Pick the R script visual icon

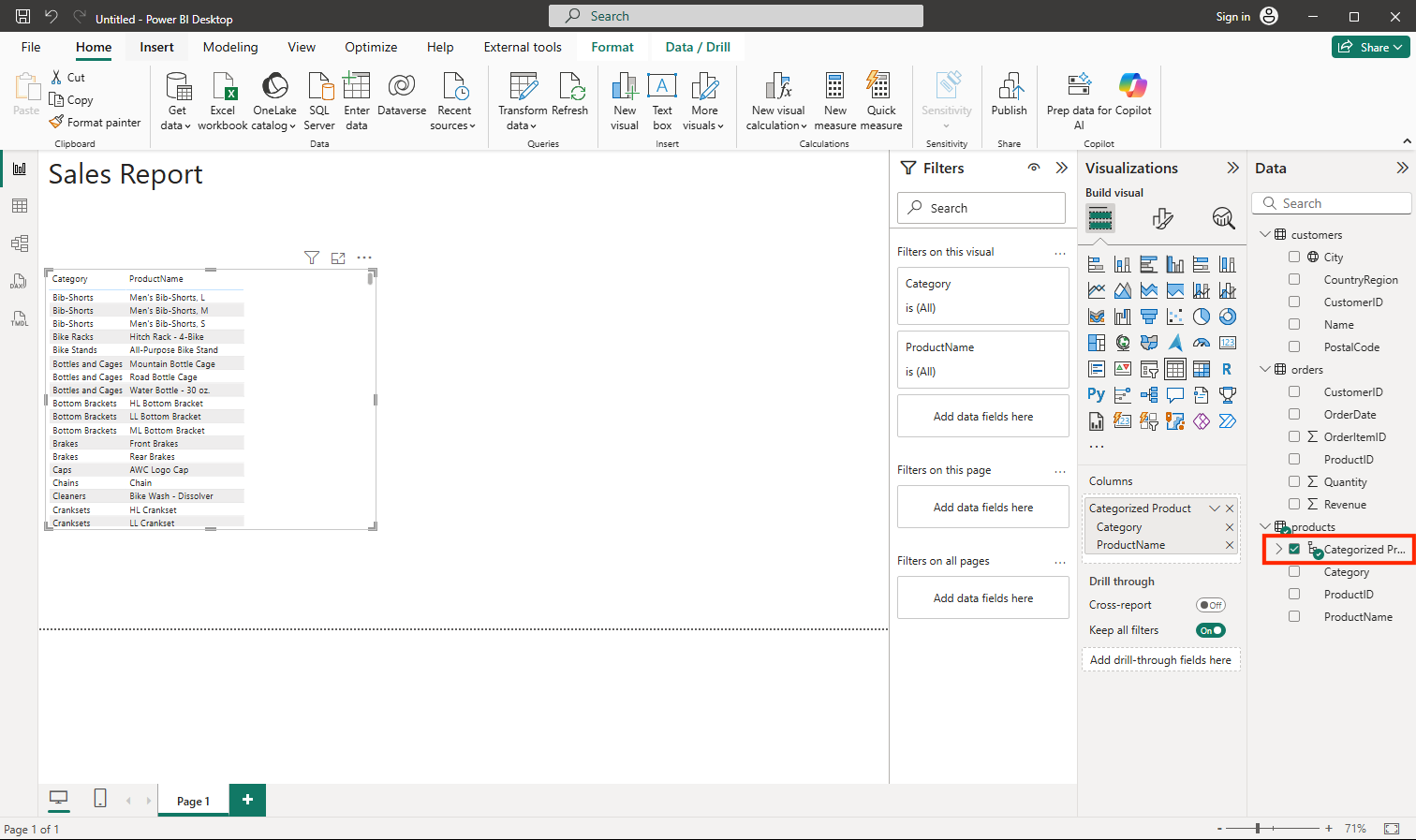click(1228, 369)
